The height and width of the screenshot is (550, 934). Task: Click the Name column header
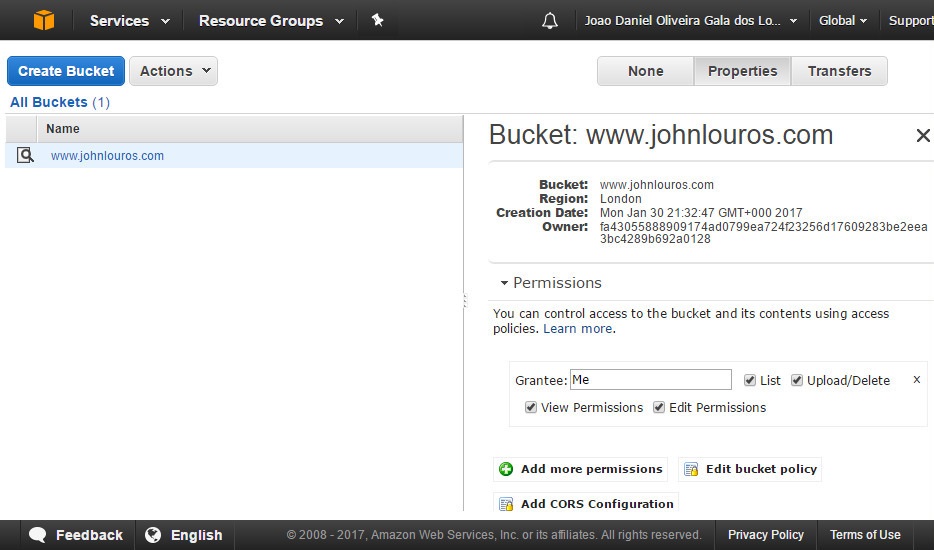tap(250, 129)
